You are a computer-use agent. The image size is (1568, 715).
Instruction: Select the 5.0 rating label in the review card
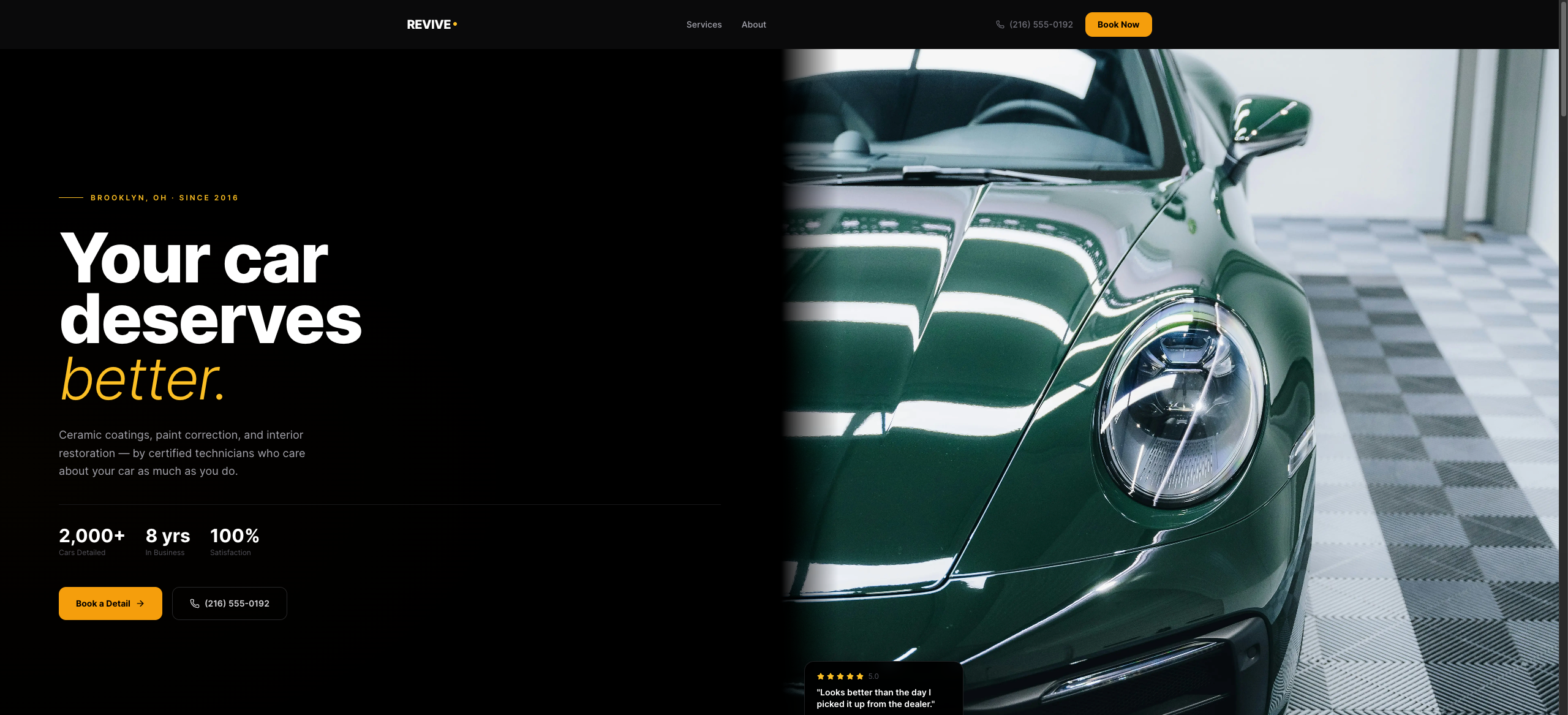point(873,676)
